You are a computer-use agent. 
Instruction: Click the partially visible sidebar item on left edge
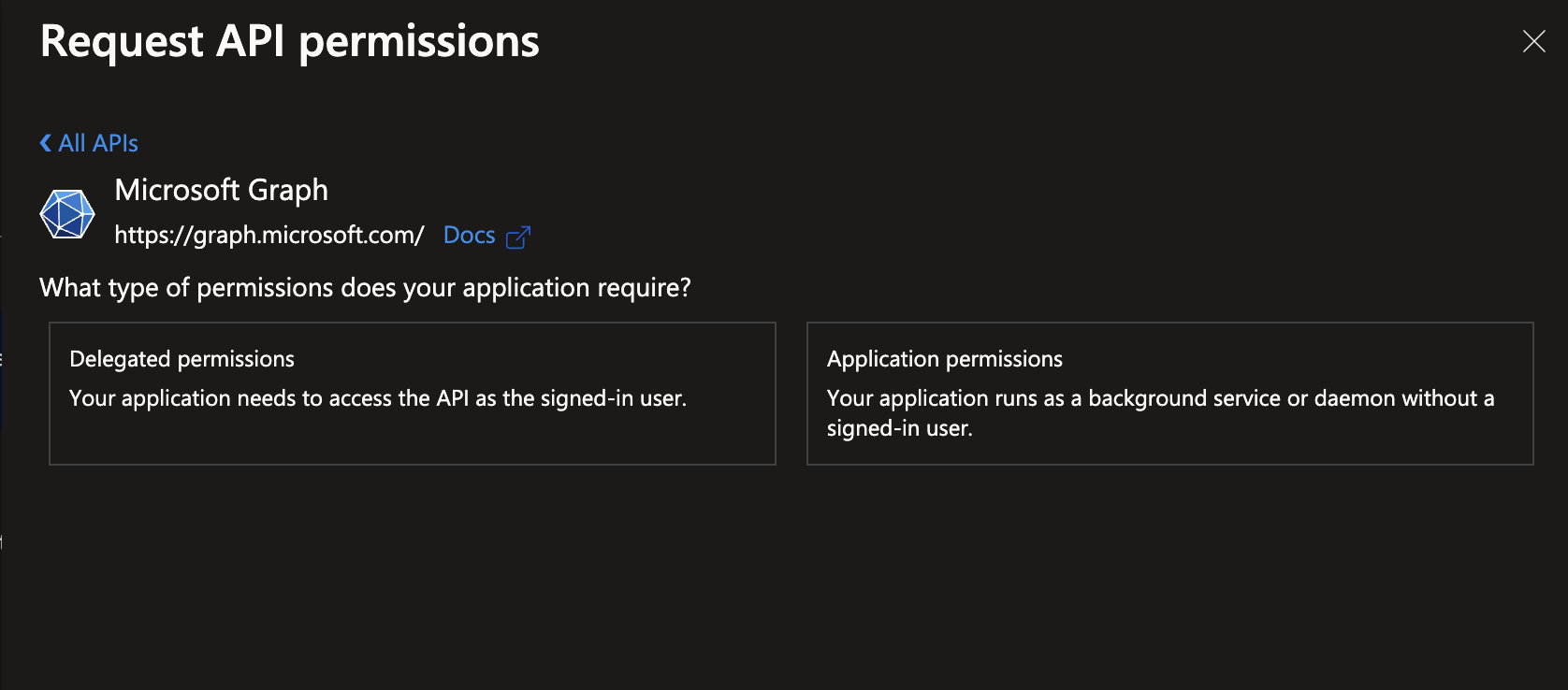click(5, 360)
